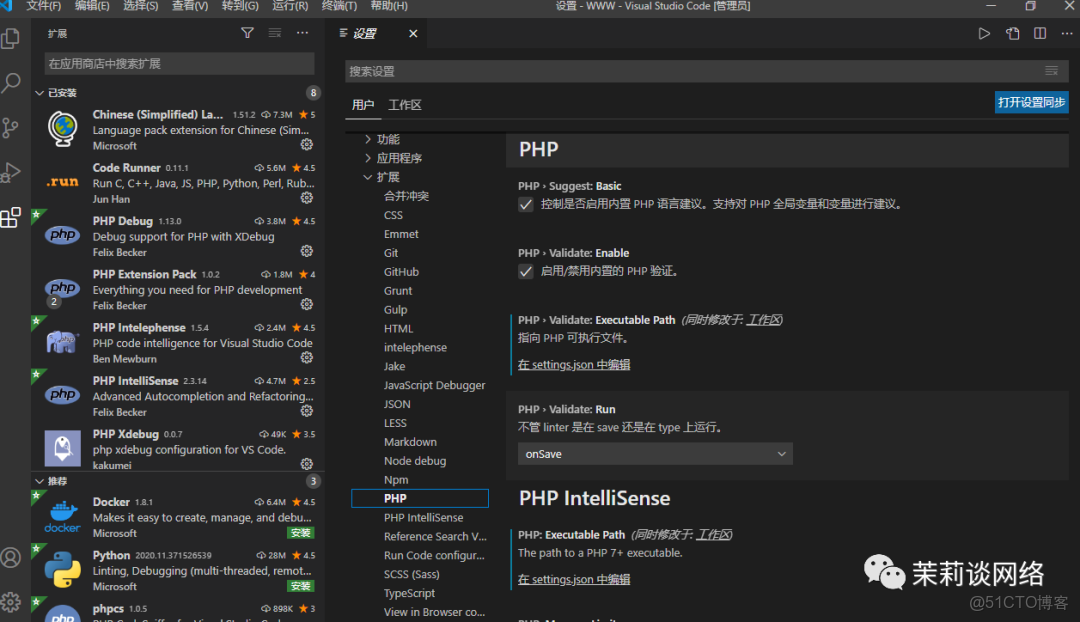
Task: Click 工作区 link beside Validate Executable Path
Action: (764, 320)
